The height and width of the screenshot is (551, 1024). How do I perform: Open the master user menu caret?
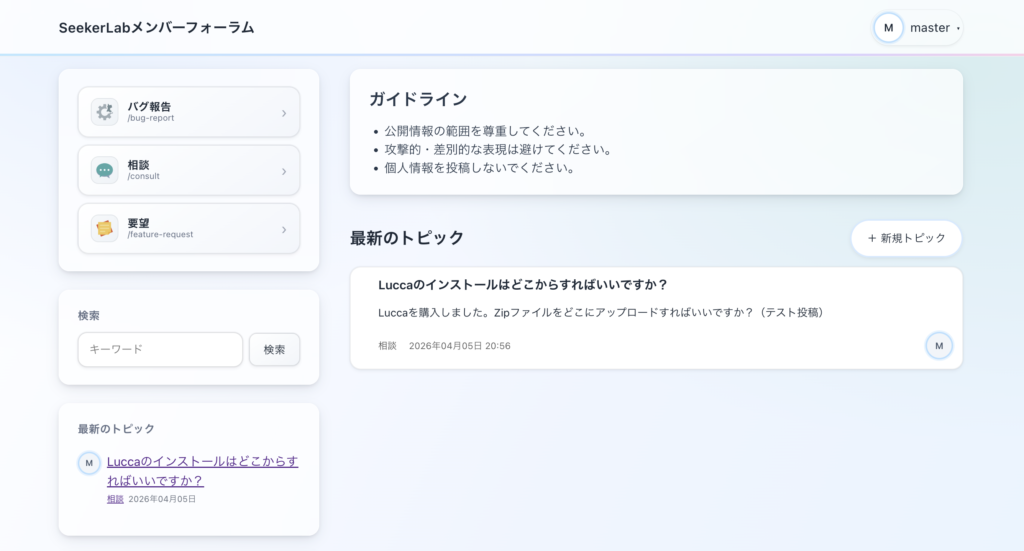[x=958, y=29]
